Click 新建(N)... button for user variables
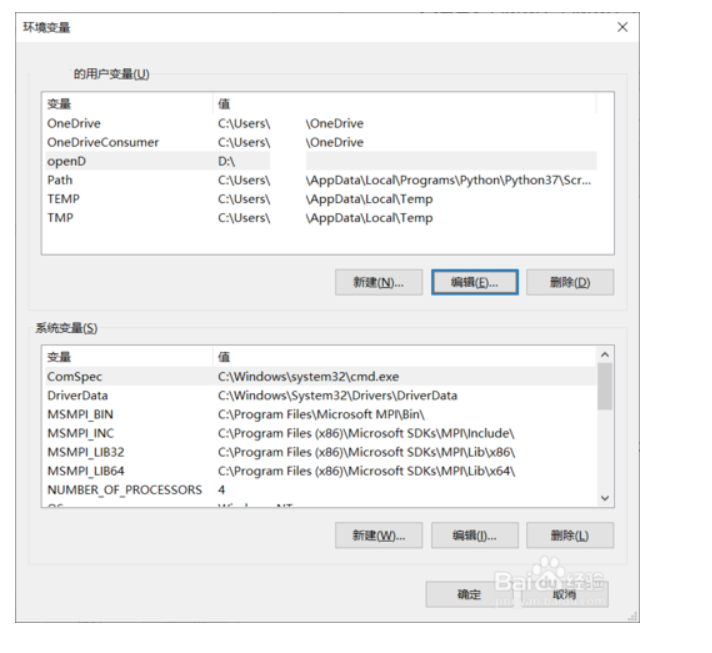The height and width of the screenshot is (653, 712). click(379, 282)
